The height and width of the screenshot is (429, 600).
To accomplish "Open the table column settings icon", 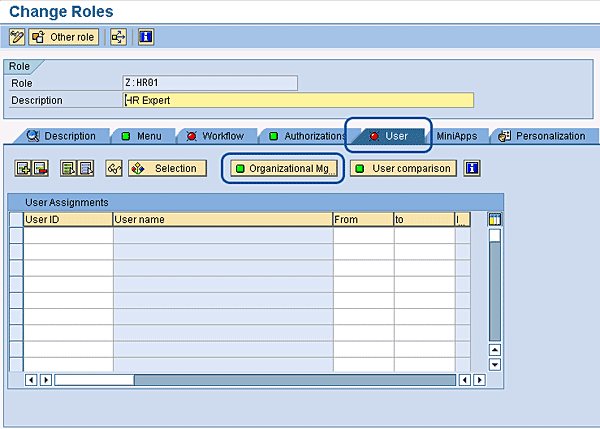I will click(495, 219).
